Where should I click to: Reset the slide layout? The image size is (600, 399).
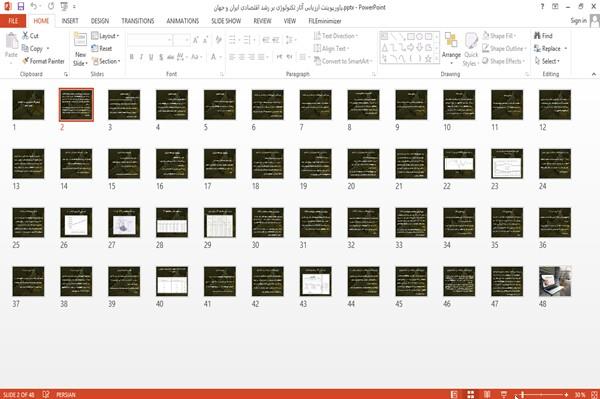tap(102, 48)
